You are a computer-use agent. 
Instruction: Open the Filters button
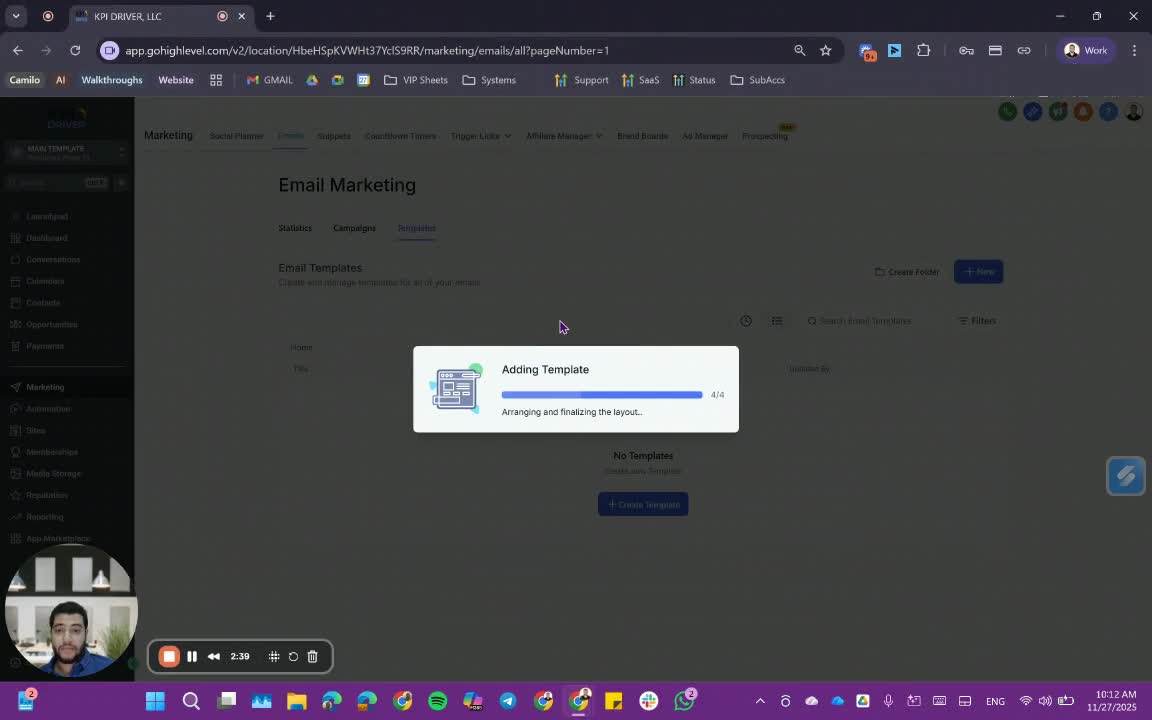coord(977,321)
